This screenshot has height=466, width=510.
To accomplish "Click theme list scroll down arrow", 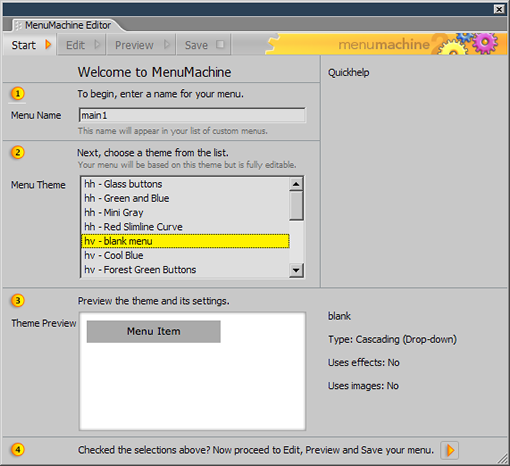I will click(x=296, y=270).
